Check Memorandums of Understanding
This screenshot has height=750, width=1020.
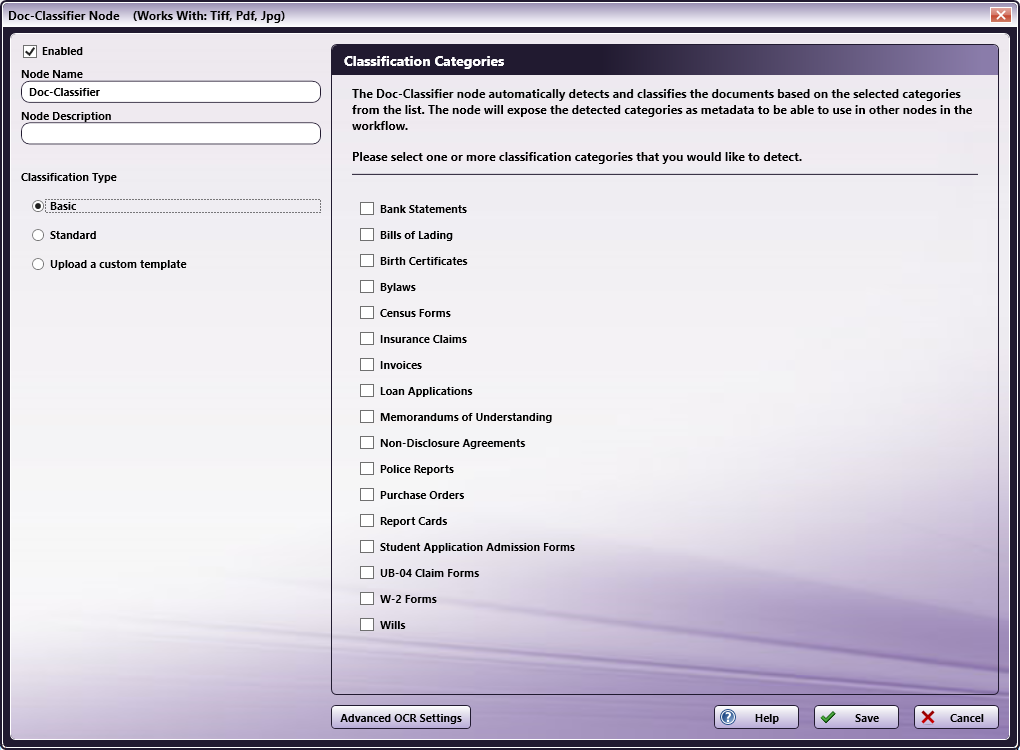click(367, 417)
